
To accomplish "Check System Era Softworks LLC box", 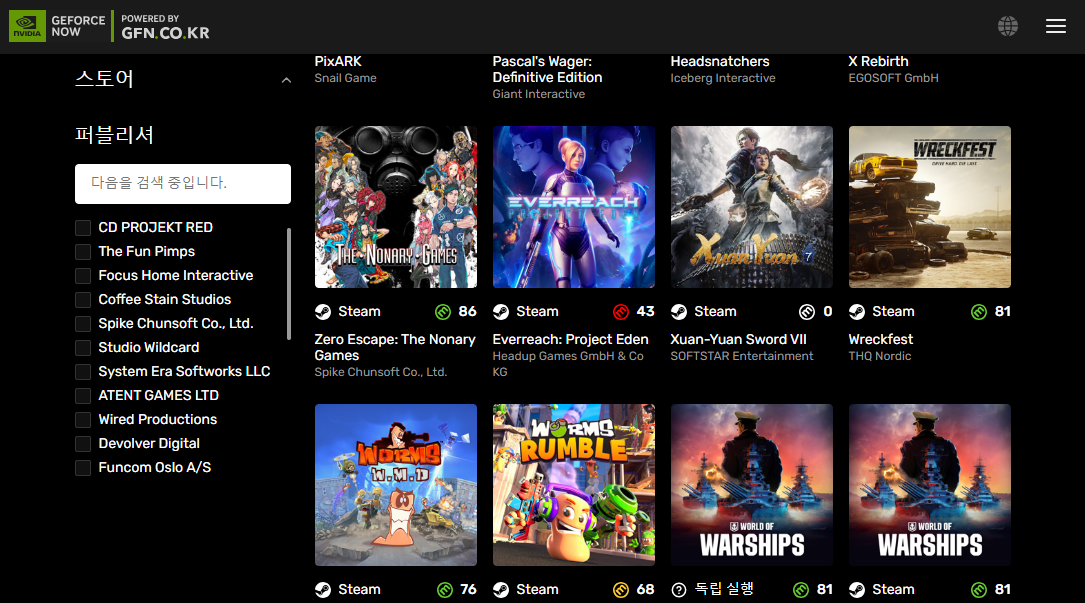I will pos(83,372).
